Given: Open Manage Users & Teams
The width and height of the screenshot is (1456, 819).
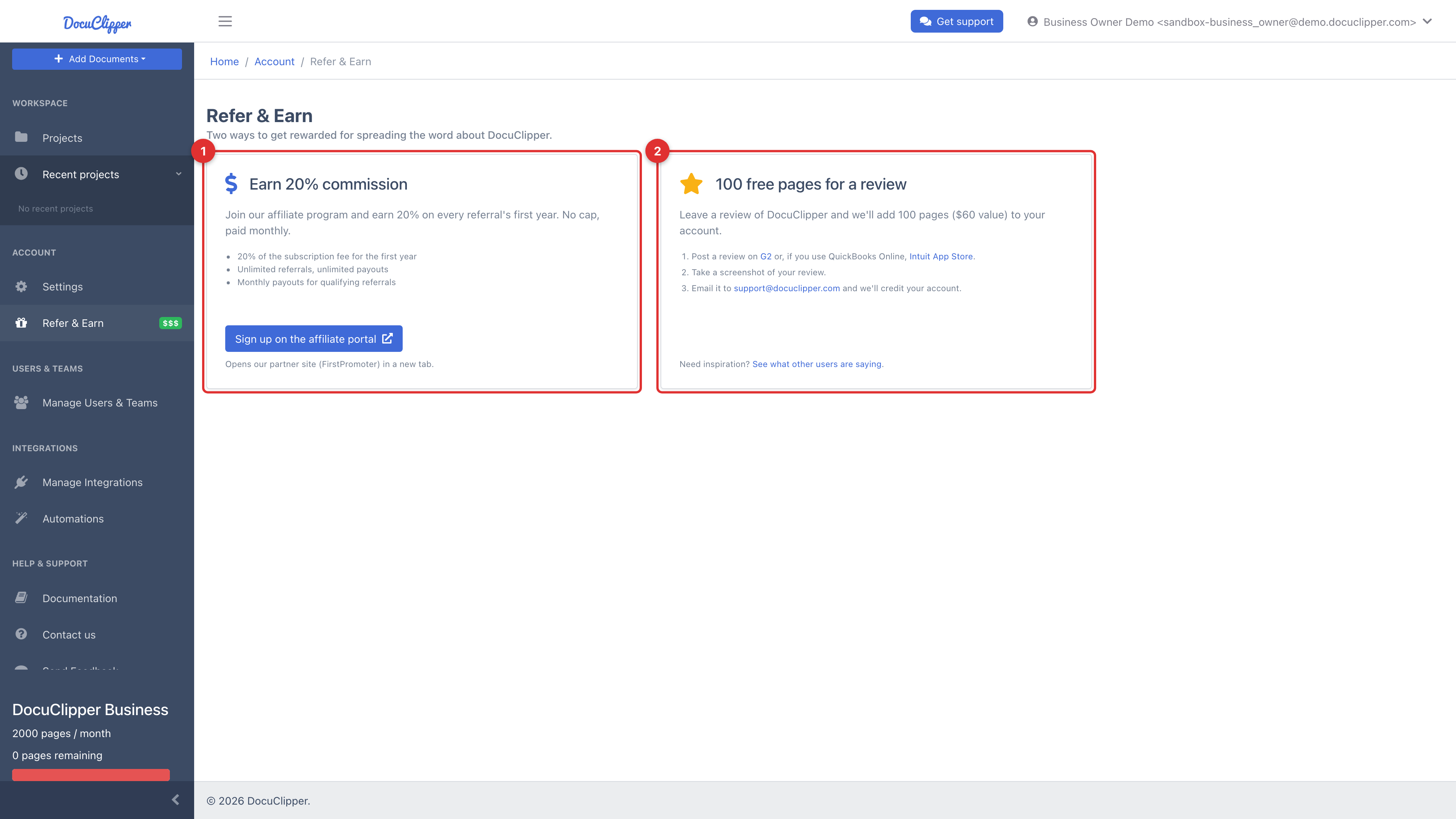Looking at the screenshot, I should coord(97,403).
